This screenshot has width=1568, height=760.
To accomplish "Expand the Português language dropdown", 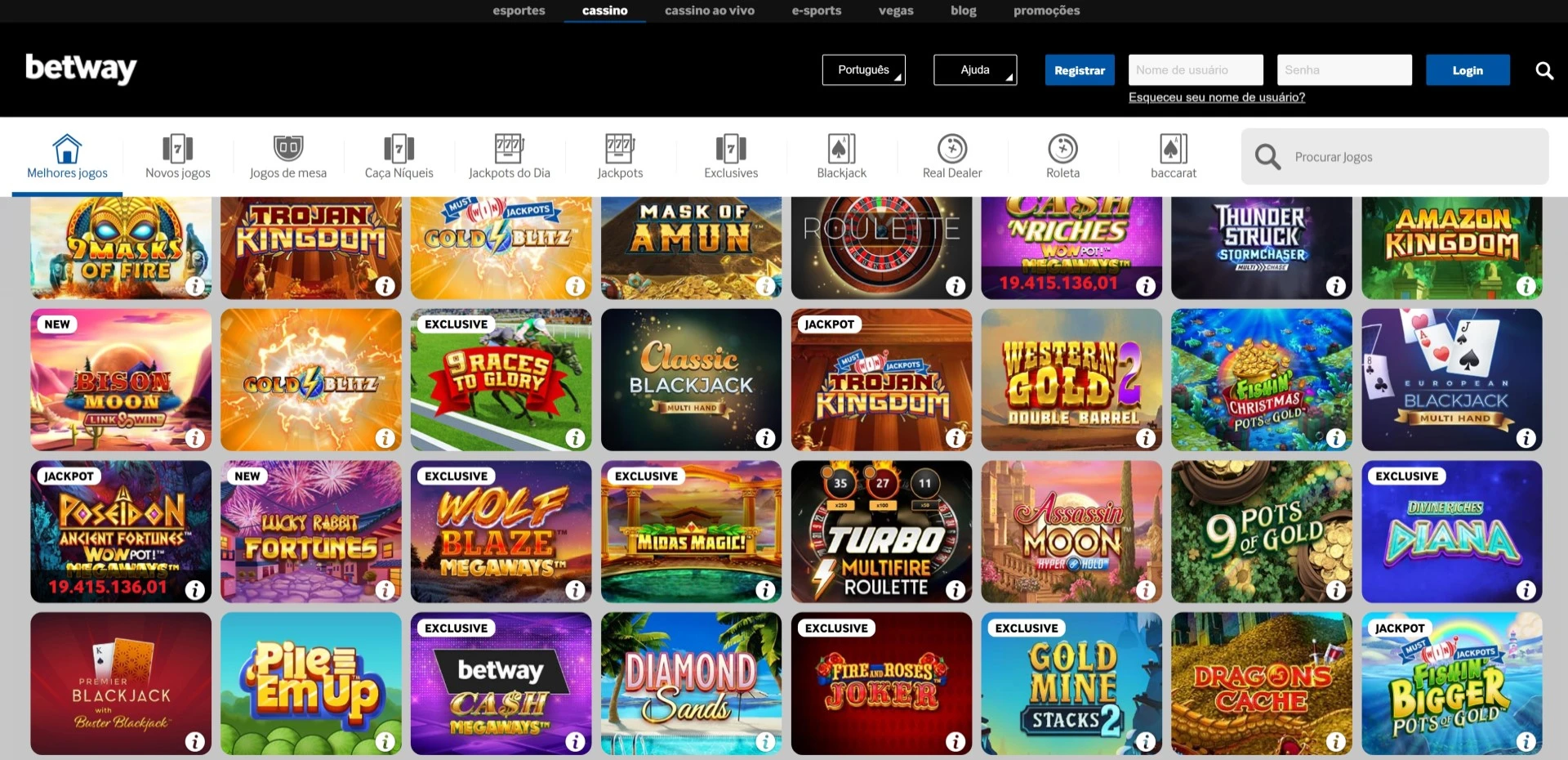I will coord(863,70).
